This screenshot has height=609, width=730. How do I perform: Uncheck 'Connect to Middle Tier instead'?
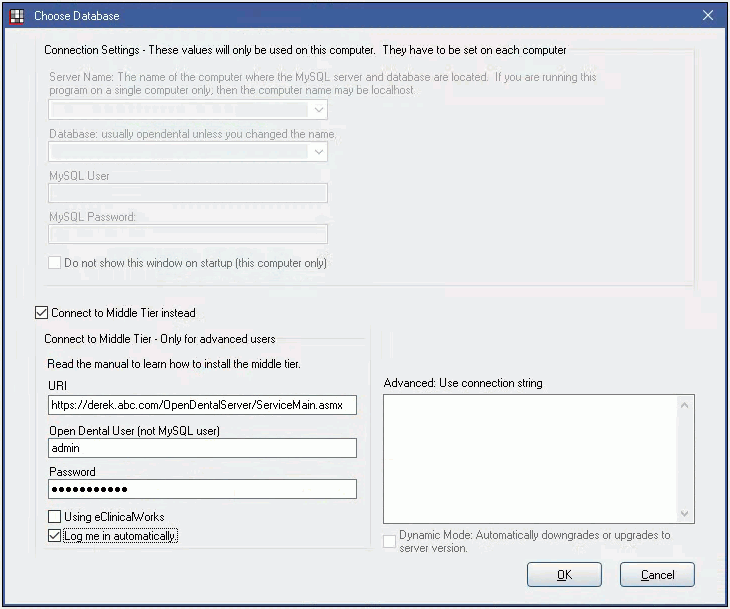pos(42,313)
